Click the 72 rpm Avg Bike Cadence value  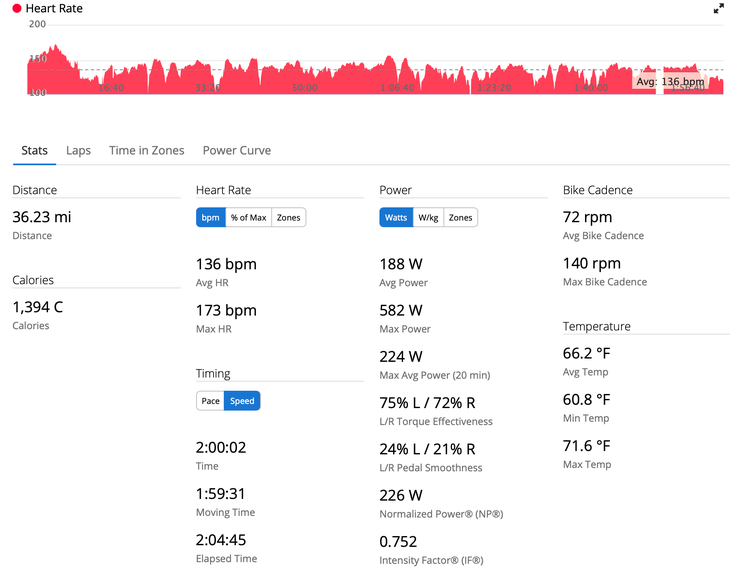[x=588, y=217]
